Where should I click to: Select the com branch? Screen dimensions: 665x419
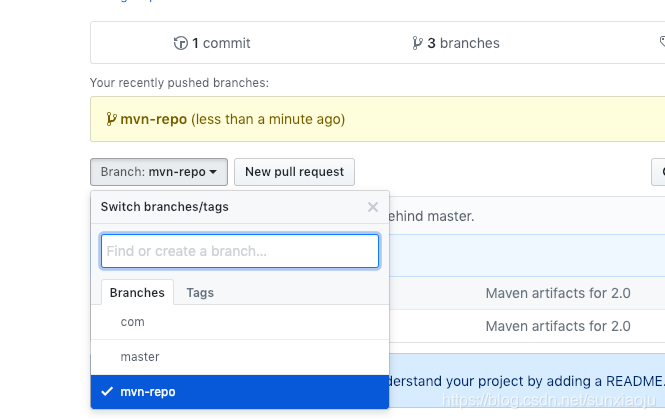pyautogui.click(x=240, y=322)
